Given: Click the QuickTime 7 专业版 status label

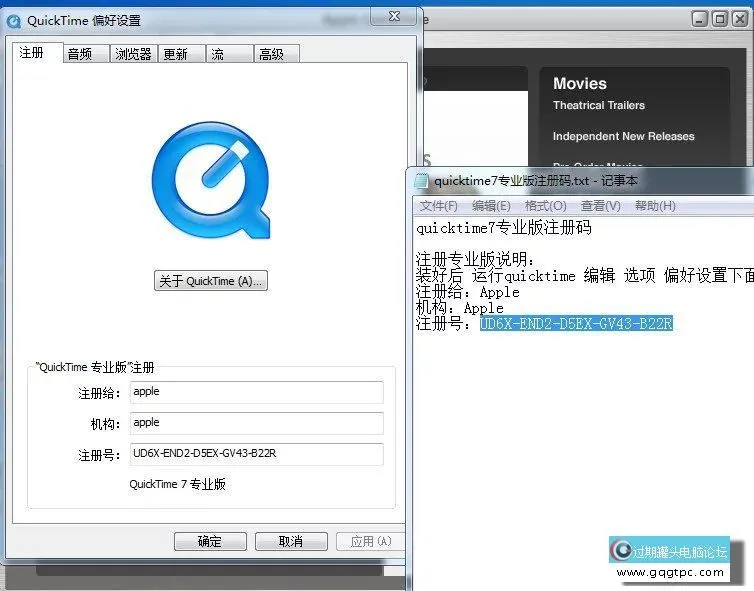Looking at the screenshot, I should [177, 484].
